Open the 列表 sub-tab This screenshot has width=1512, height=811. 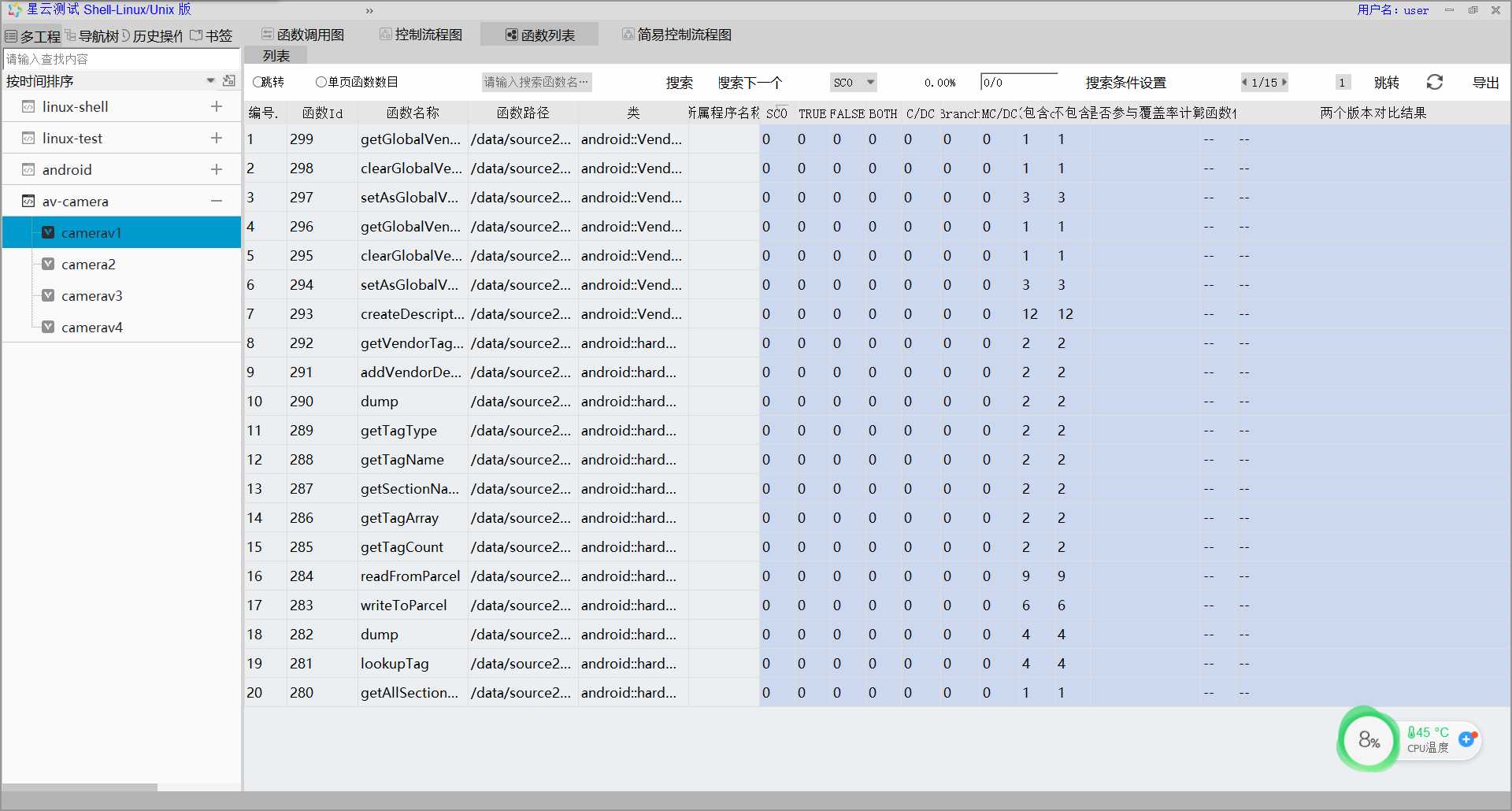point(276,56)
